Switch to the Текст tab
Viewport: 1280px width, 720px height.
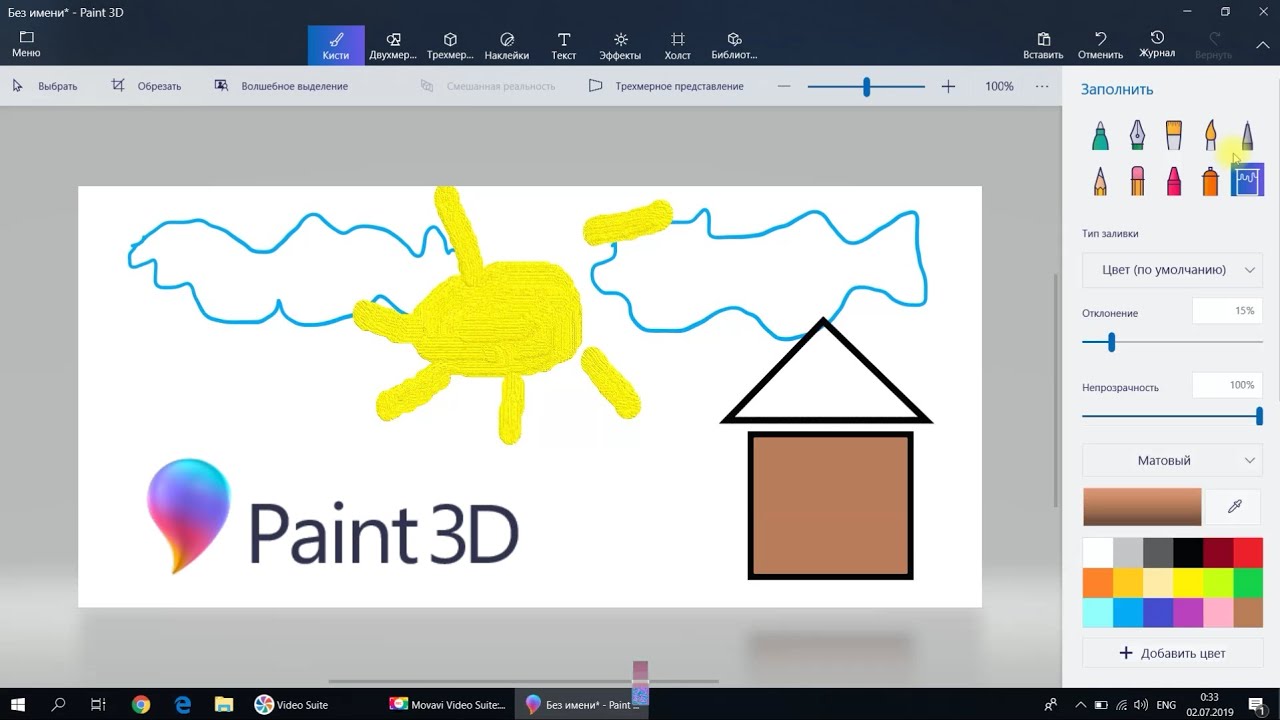point(564,45)
